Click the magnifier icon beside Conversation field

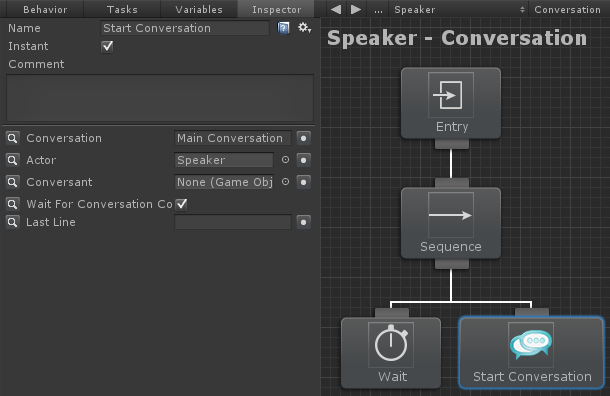12,138
